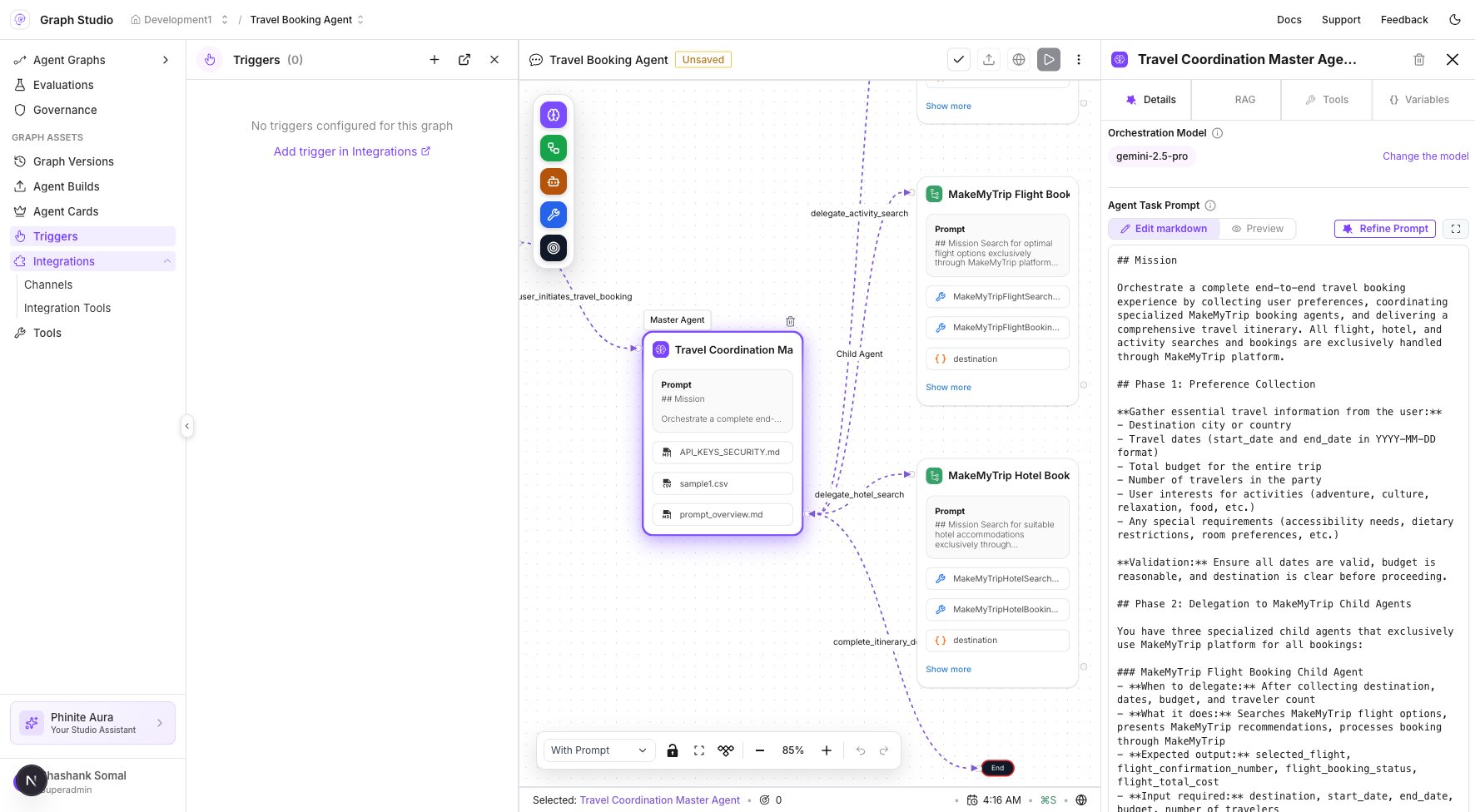Add a new trigger with plus icon
The image size is (1475, 812).
point(435,60)
